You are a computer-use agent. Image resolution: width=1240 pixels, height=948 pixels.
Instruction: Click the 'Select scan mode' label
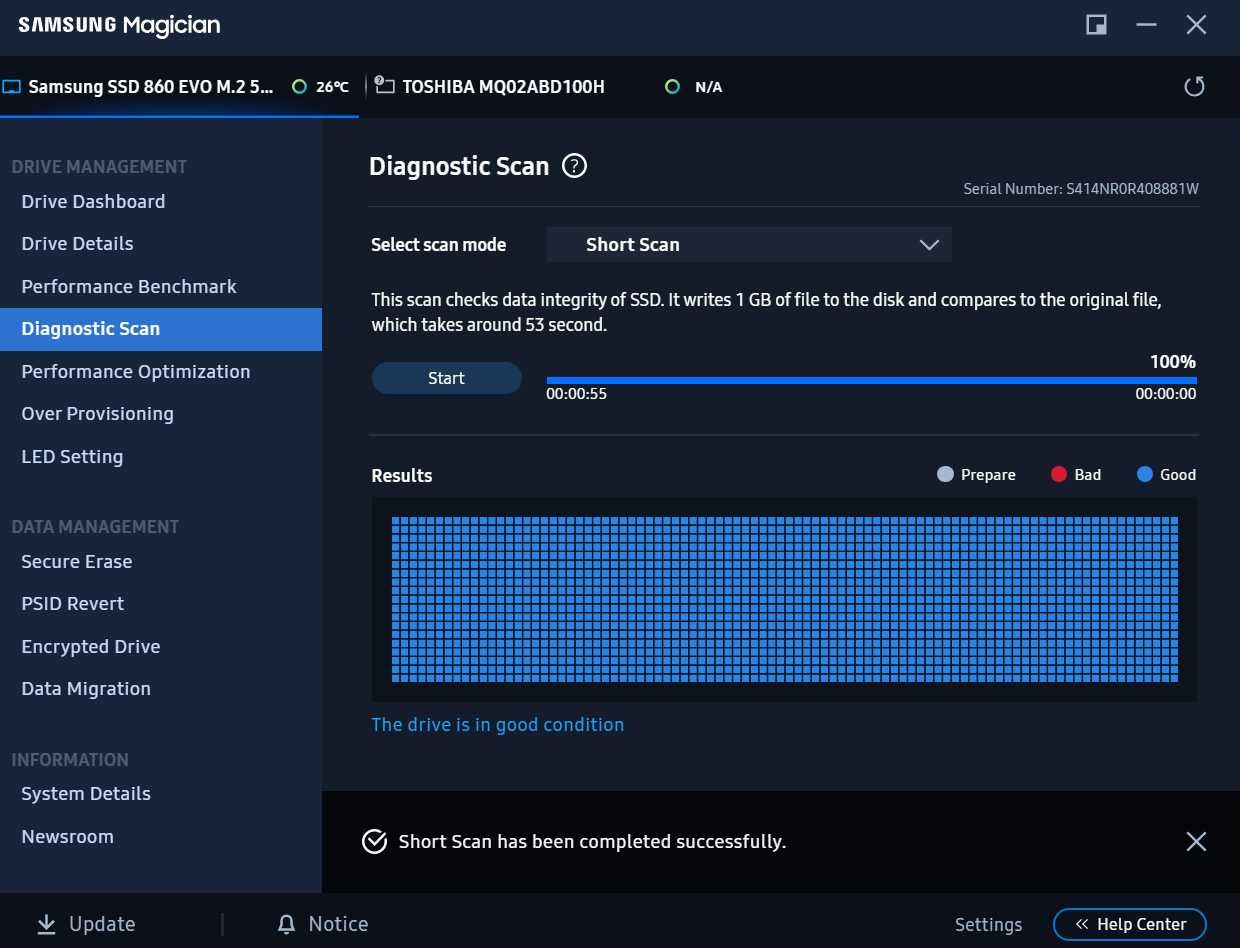(x=438, y=245)
